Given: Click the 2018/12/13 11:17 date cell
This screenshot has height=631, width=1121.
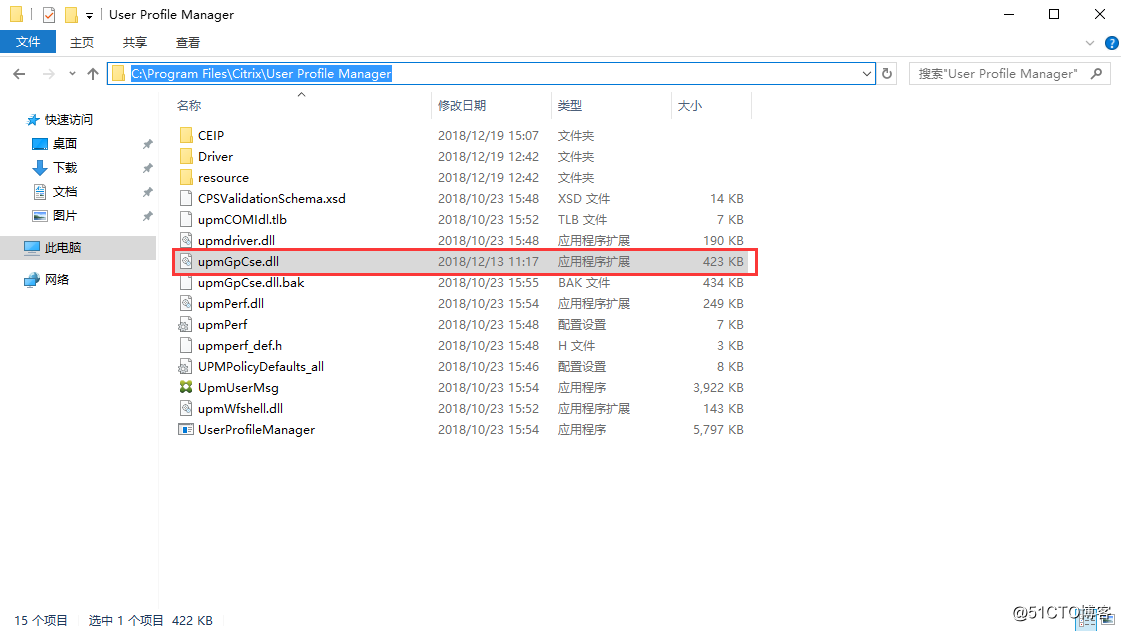Looking at the screenshot, I should (488, 262).
